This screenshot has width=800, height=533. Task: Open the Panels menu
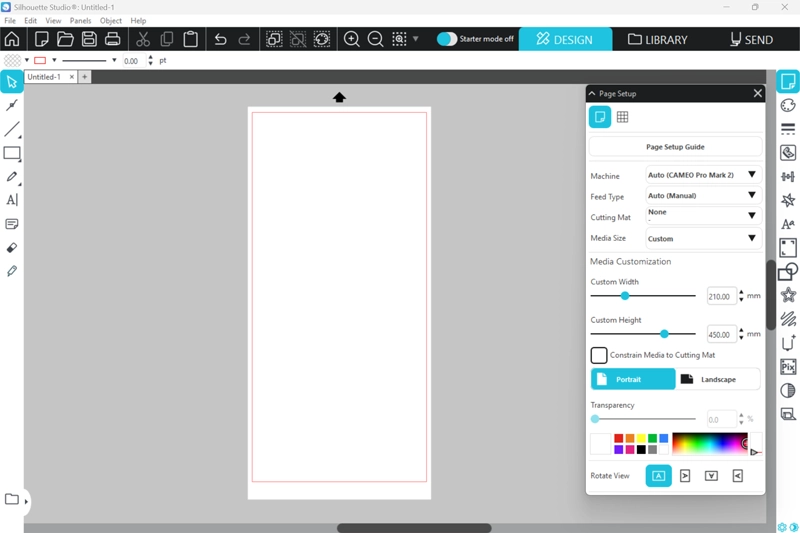[x=80, y=20]
